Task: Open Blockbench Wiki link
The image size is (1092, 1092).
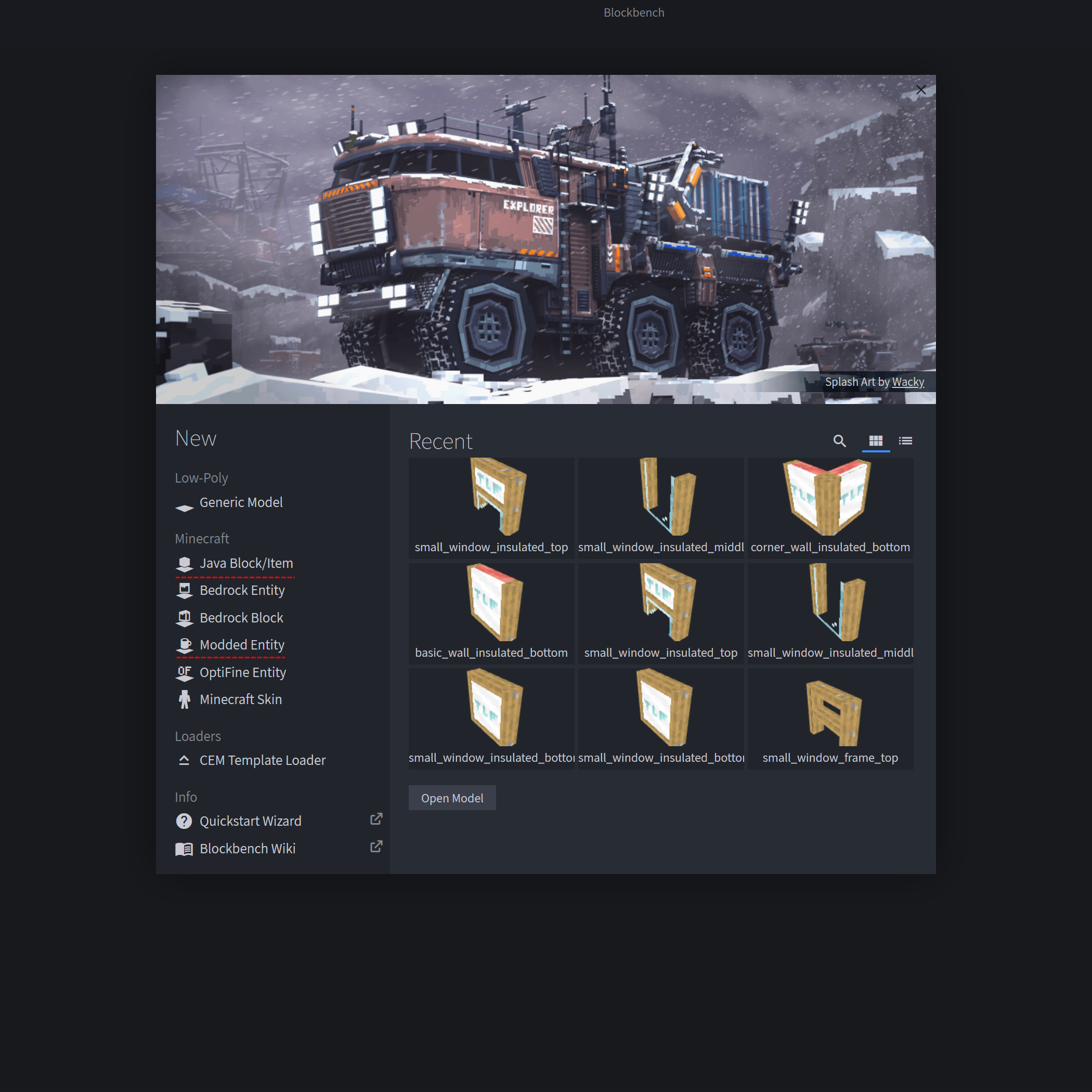Action: [247, 848]
